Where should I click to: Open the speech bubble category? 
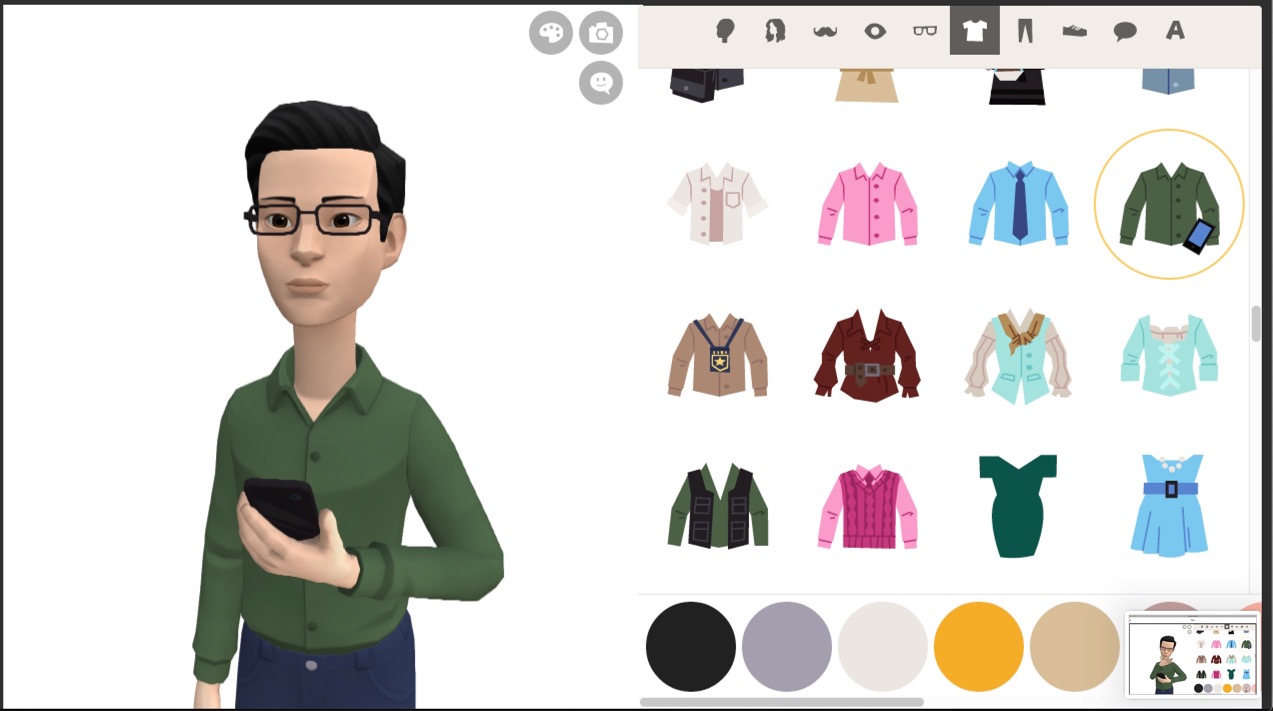pyautogui.click(x=1125, y=31)
